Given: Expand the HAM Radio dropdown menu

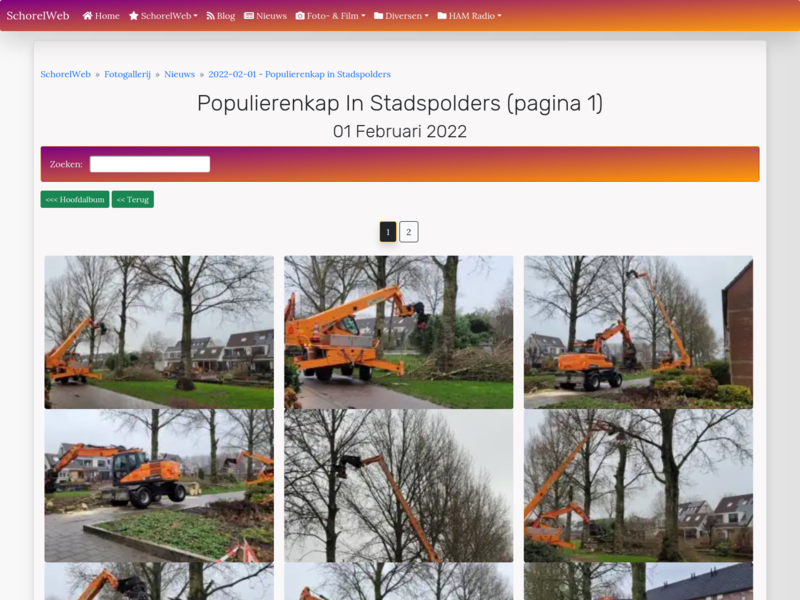Looking at the screenshot, I should tap(469, 16).
